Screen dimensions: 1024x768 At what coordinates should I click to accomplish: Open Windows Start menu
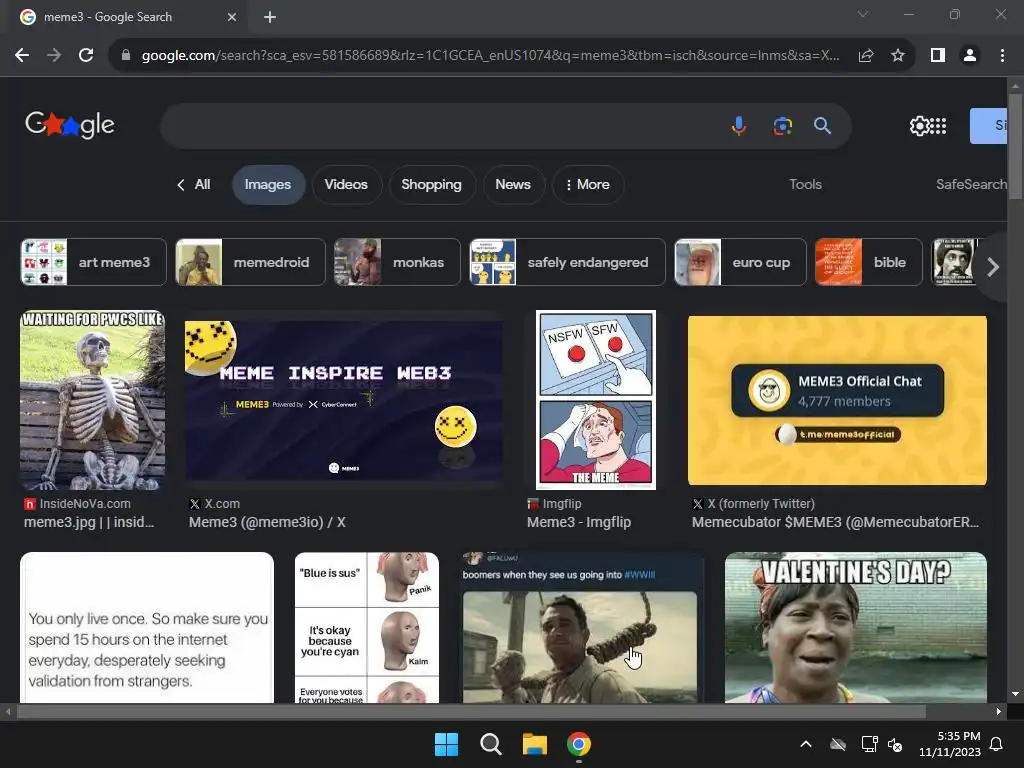coord(447,744)
